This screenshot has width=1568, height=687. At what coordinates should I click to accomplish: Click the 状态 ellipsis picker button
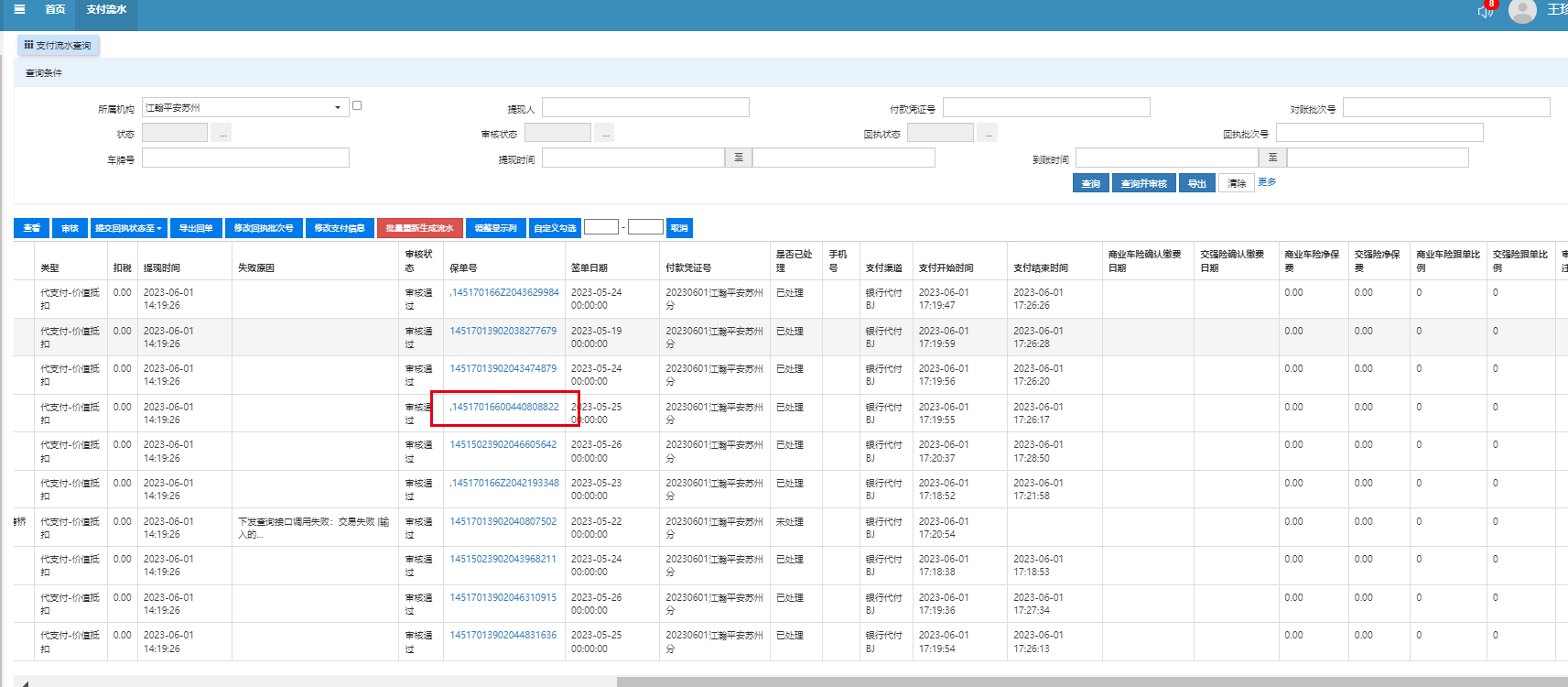[222, 134]
